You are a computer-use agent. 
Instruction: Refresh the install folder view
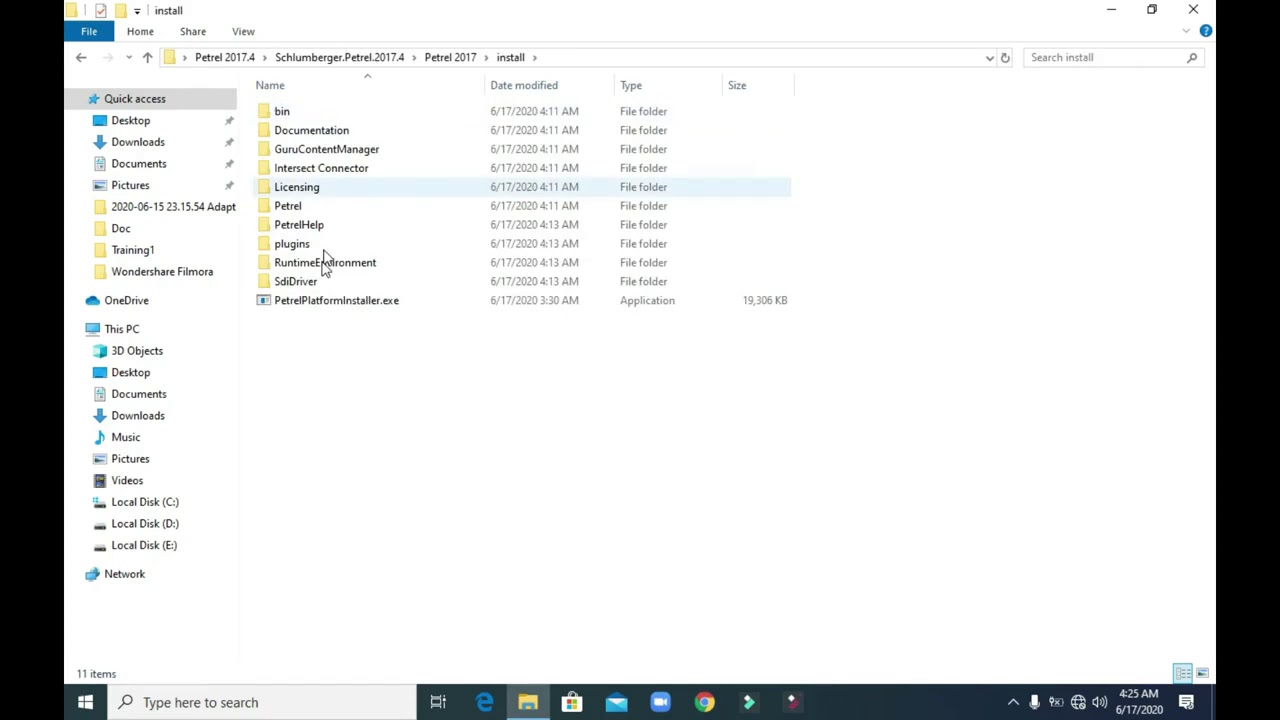[1005, 57]
